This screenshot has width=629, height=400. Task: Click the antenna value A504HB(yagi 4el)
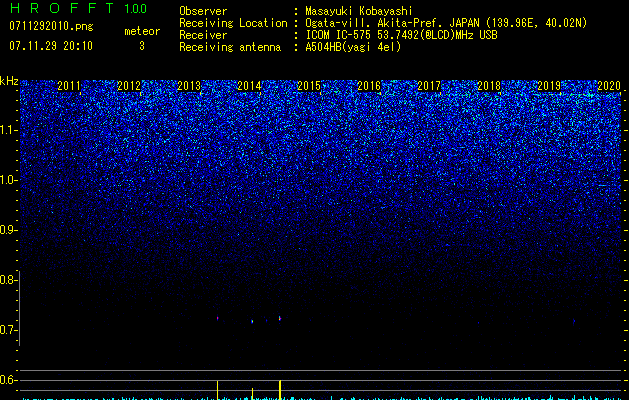[x=353, y=47]
